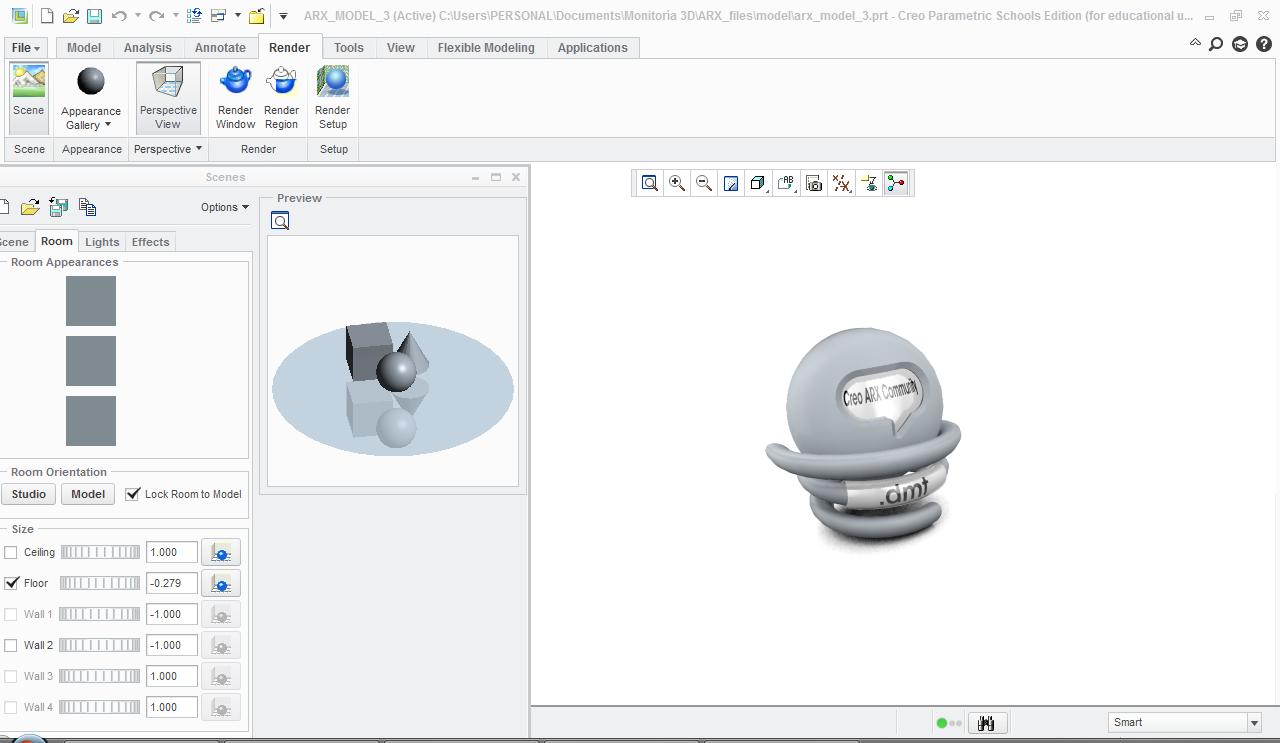The image size is (1281, 743).
Task: Open the Flexible Modeling ribbon tab
Action: (486, 47)
